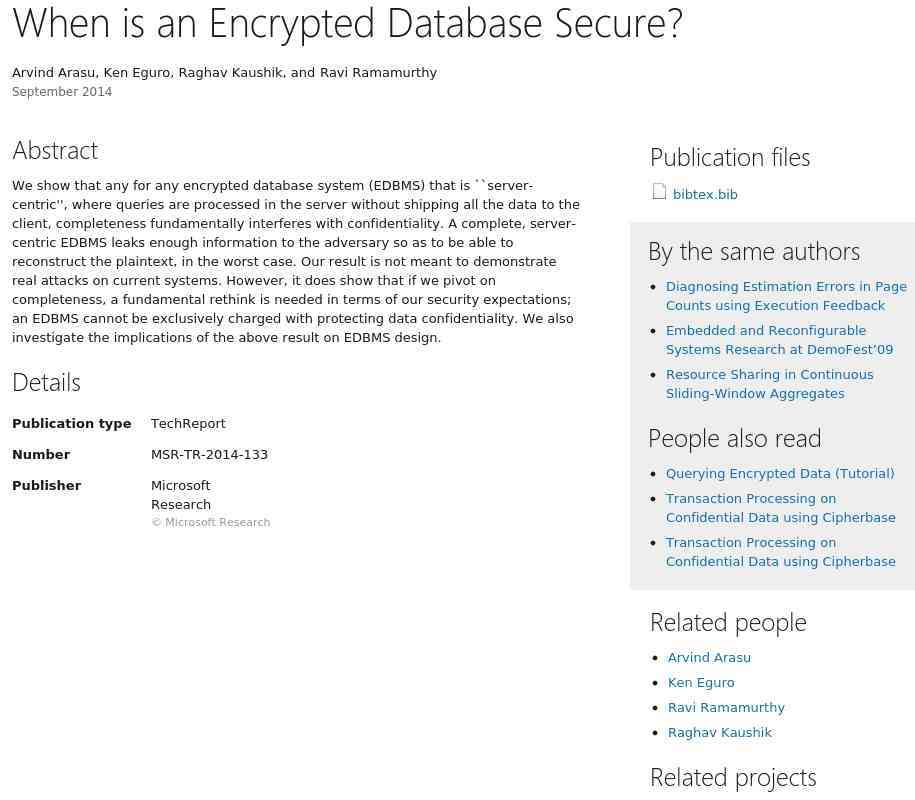Image resolution: width=915 pixels, height=800 pixels.
Task: Click the page title heading
Action: (x=347, y=24)
